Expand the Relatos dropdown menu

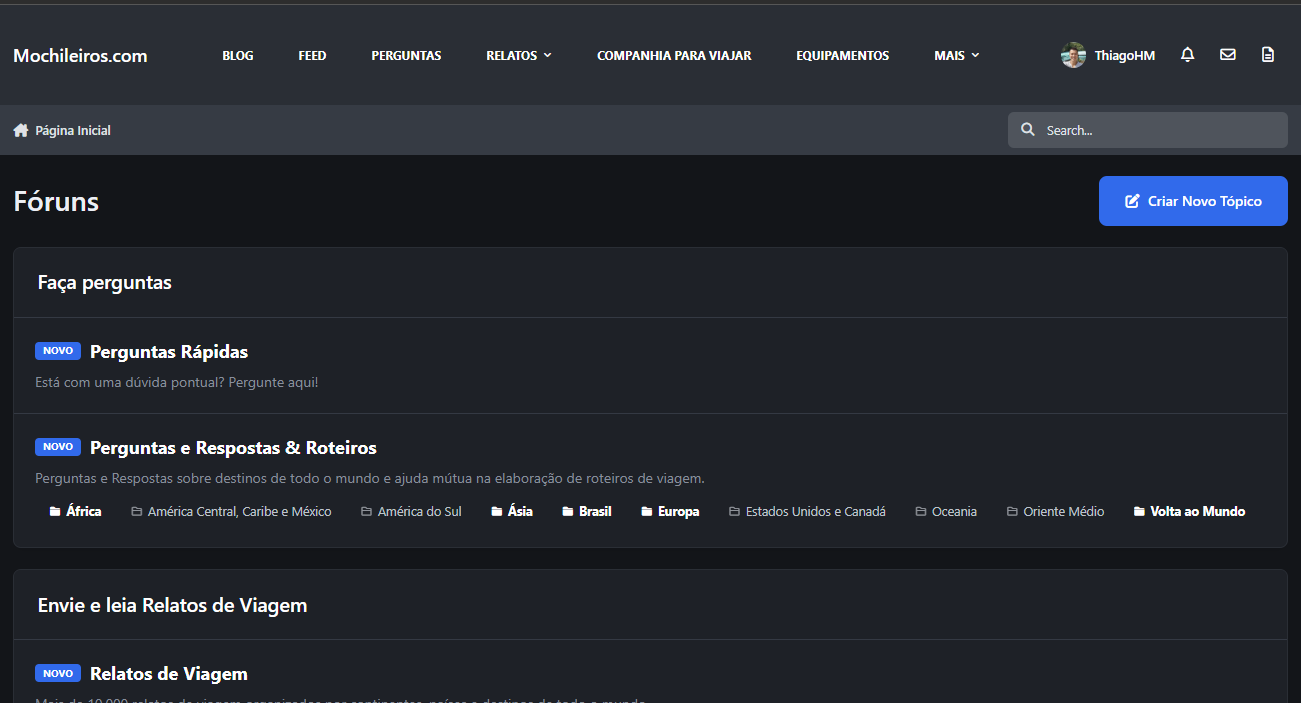click(518, 56)
